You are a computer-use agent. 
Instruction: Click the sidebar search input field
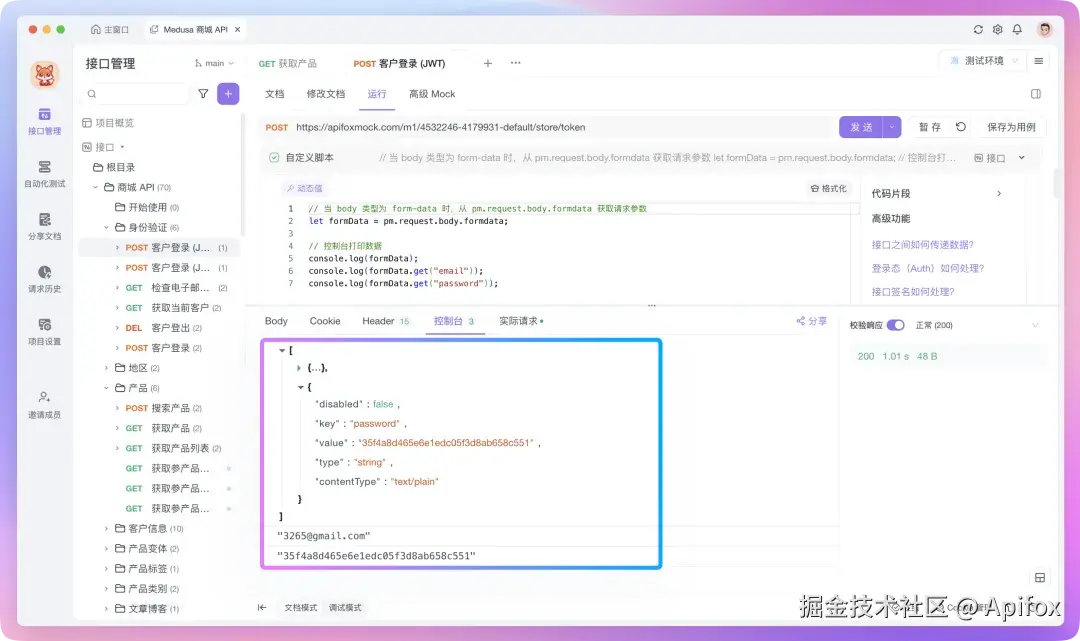pyautogui.click(x=136, y=94)
